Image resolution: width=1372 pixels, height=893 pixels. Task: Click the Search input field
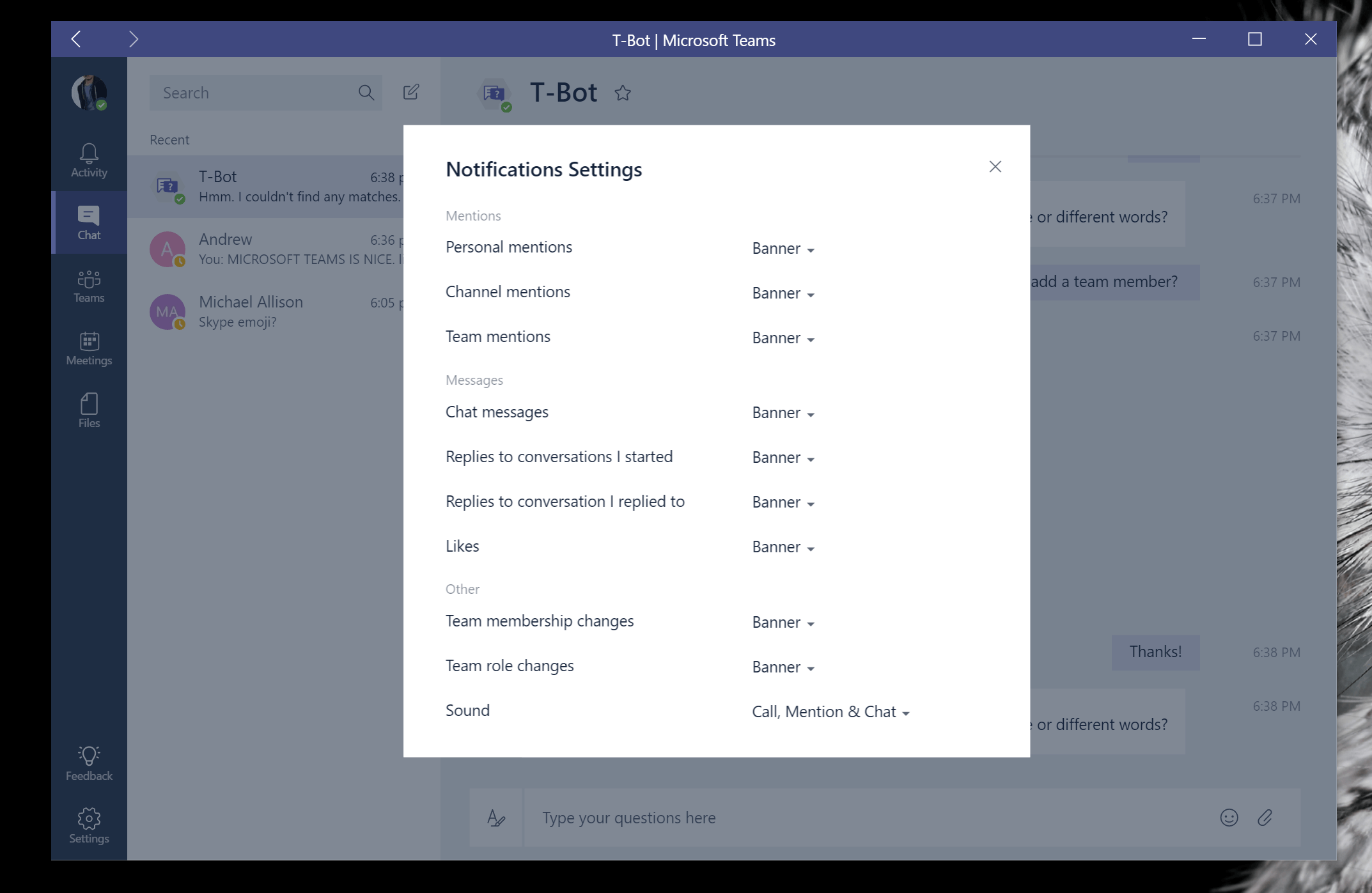point(265,93)
